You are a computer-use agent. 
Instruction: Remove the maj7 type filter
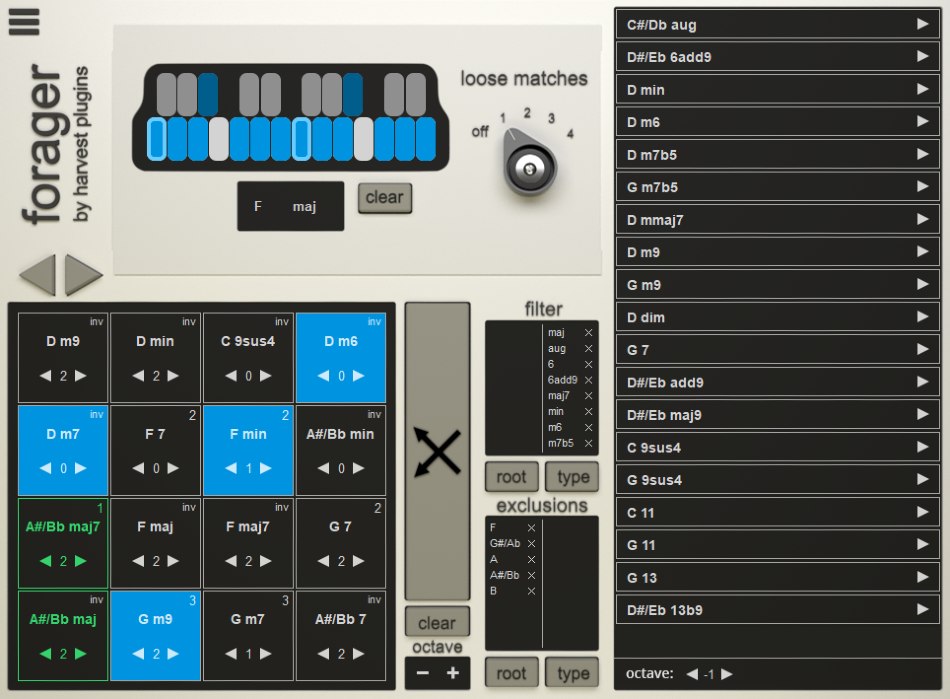pos(588,395)
